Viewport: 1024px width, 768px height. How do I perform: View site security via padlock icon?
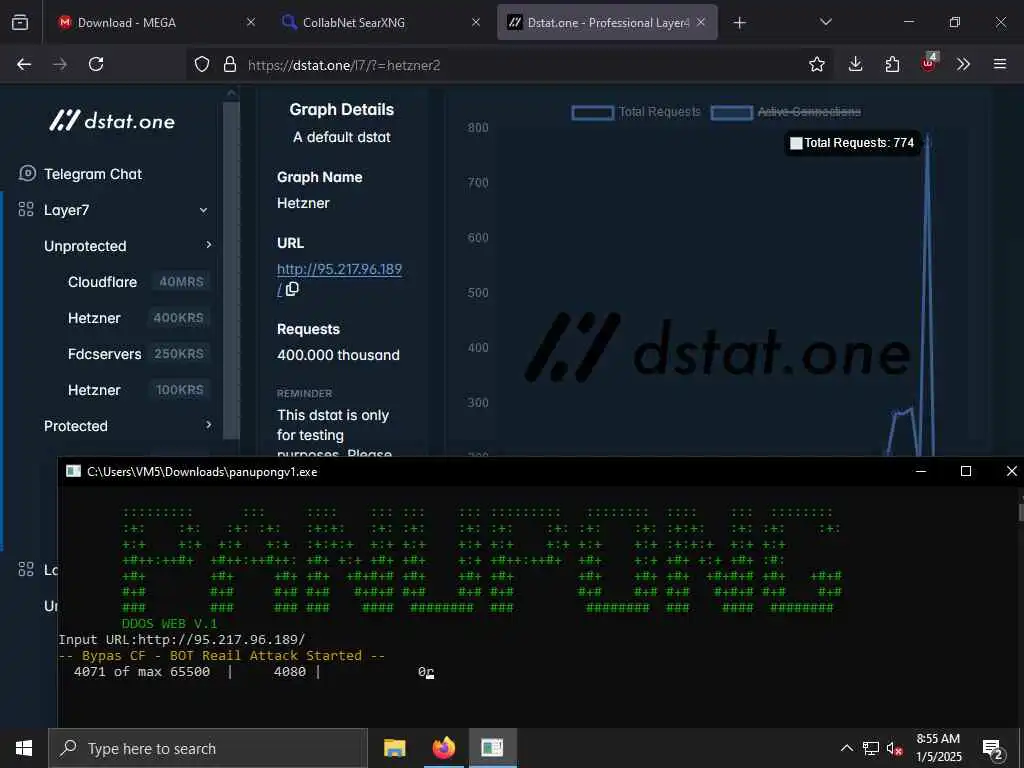pyautogui.click(x=229, y=64)
